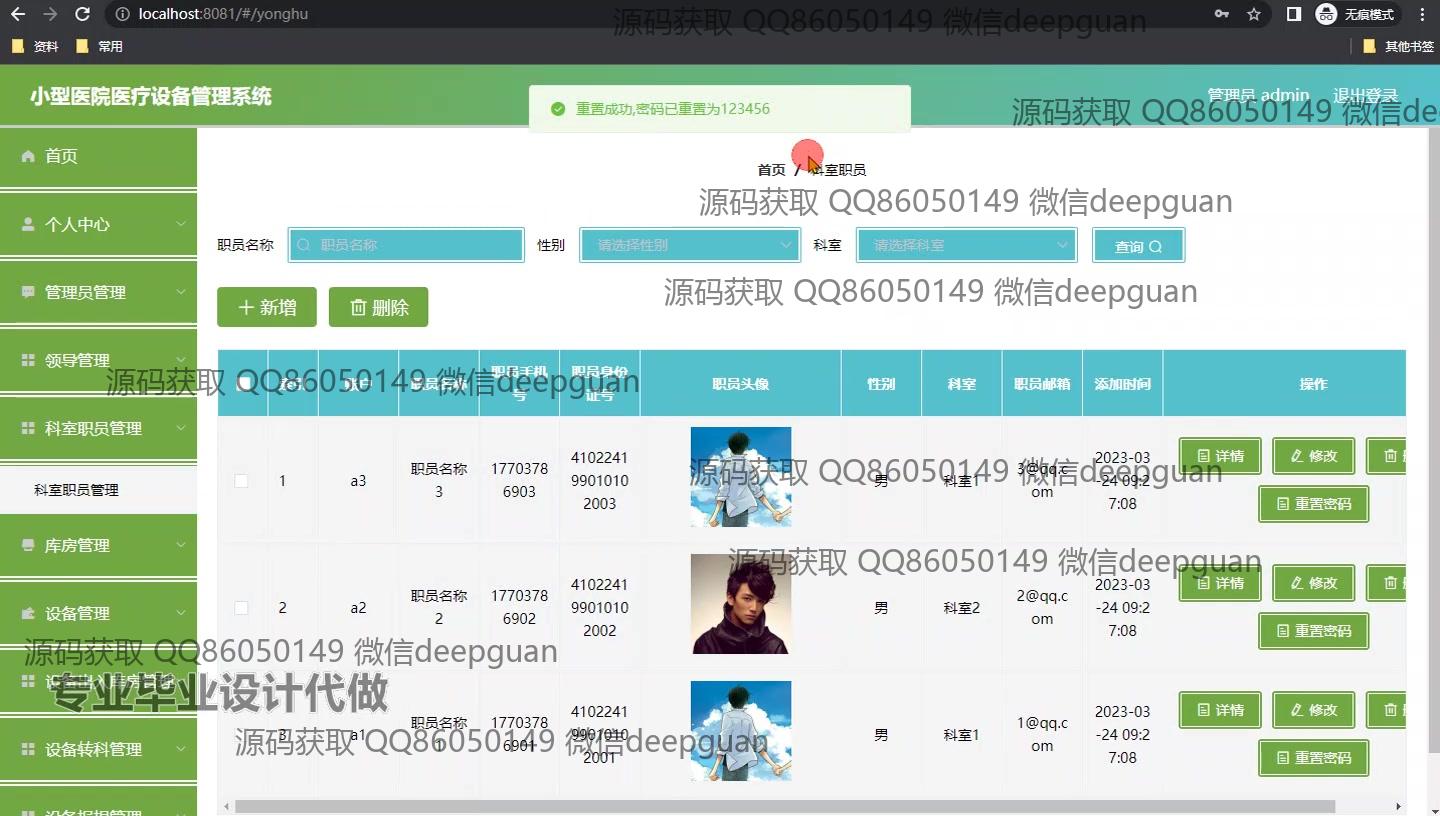Viewport: 1440px width, 816px height.
Task: Expand 管理员管理 menu chevron
Action: pos(181,292)
